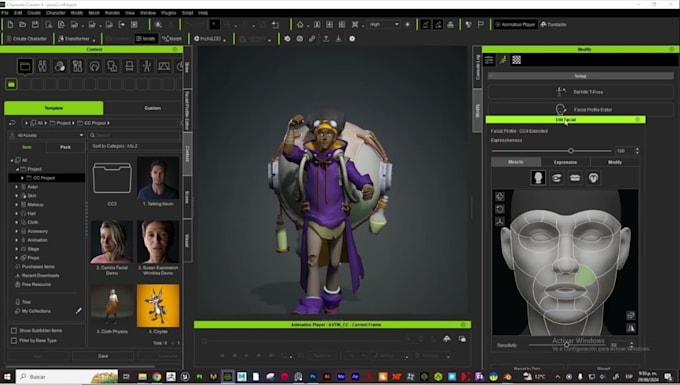Viewport: 680px width, 385px height.
Task: Select Purchased Items in the tree
Action: click(x=38, y=267)
